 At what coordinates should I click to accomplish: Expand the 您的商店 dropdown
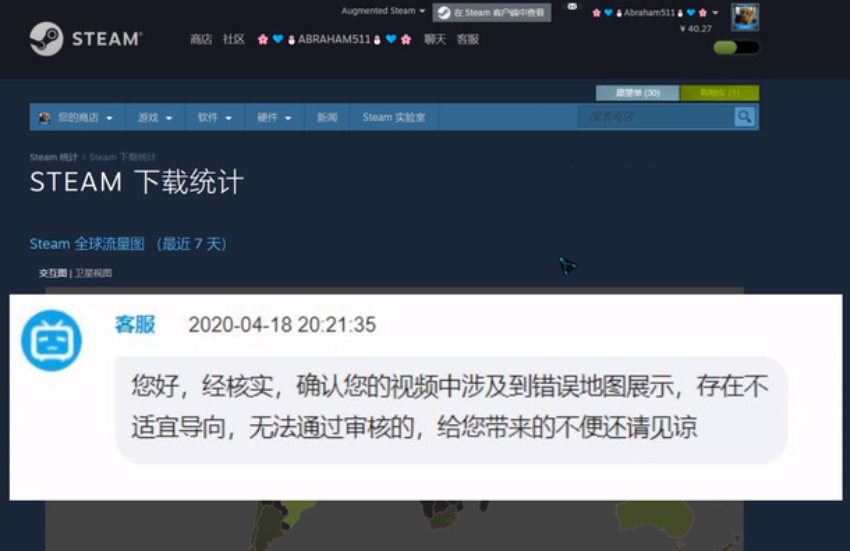coord(76,117)
